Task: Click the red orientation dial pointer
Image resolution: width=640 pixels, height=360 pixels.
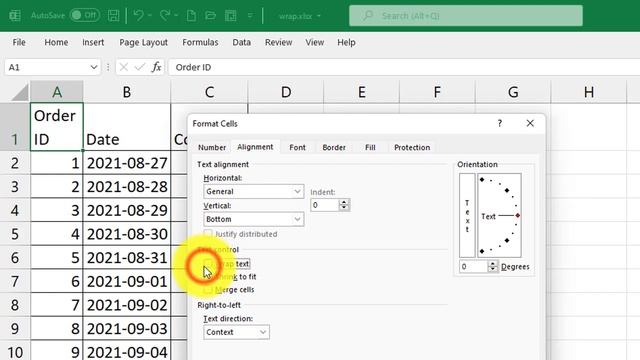Action: point(518,215)
